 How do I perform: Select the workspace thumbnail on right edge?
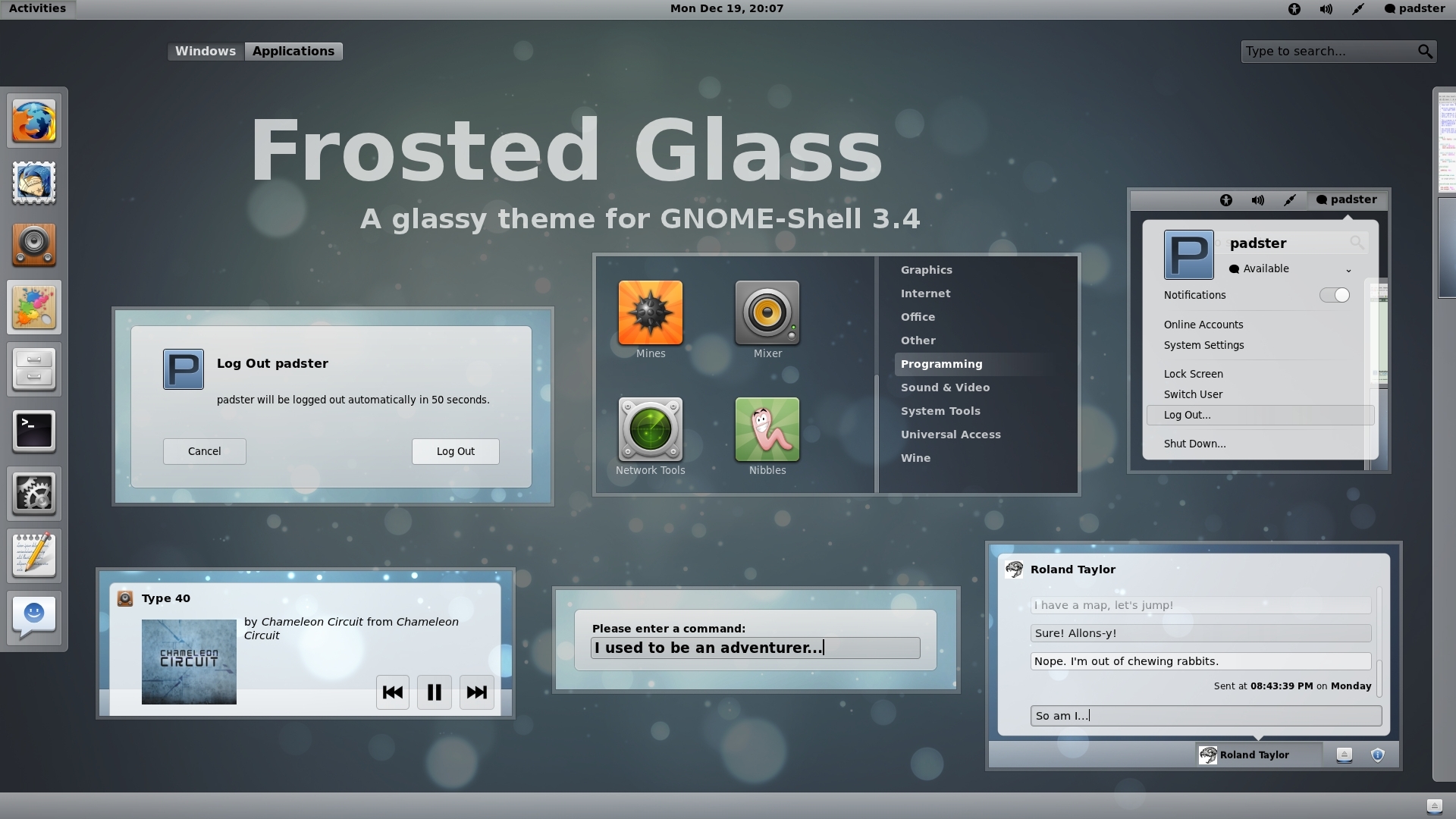click(x=1447, y=247)
